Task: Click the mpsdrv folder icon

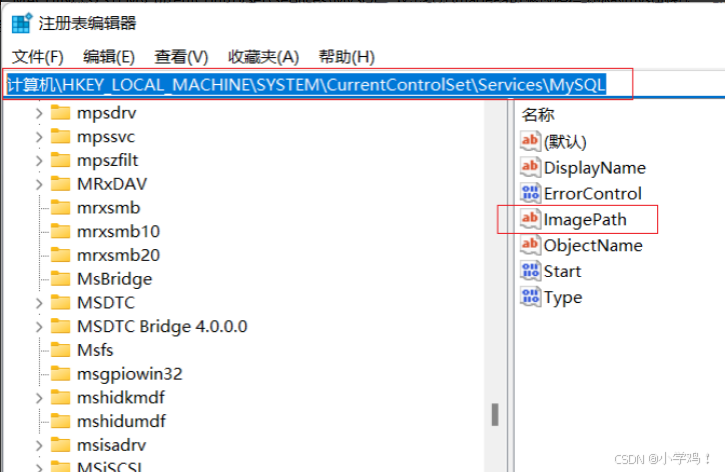Action: 60,112
